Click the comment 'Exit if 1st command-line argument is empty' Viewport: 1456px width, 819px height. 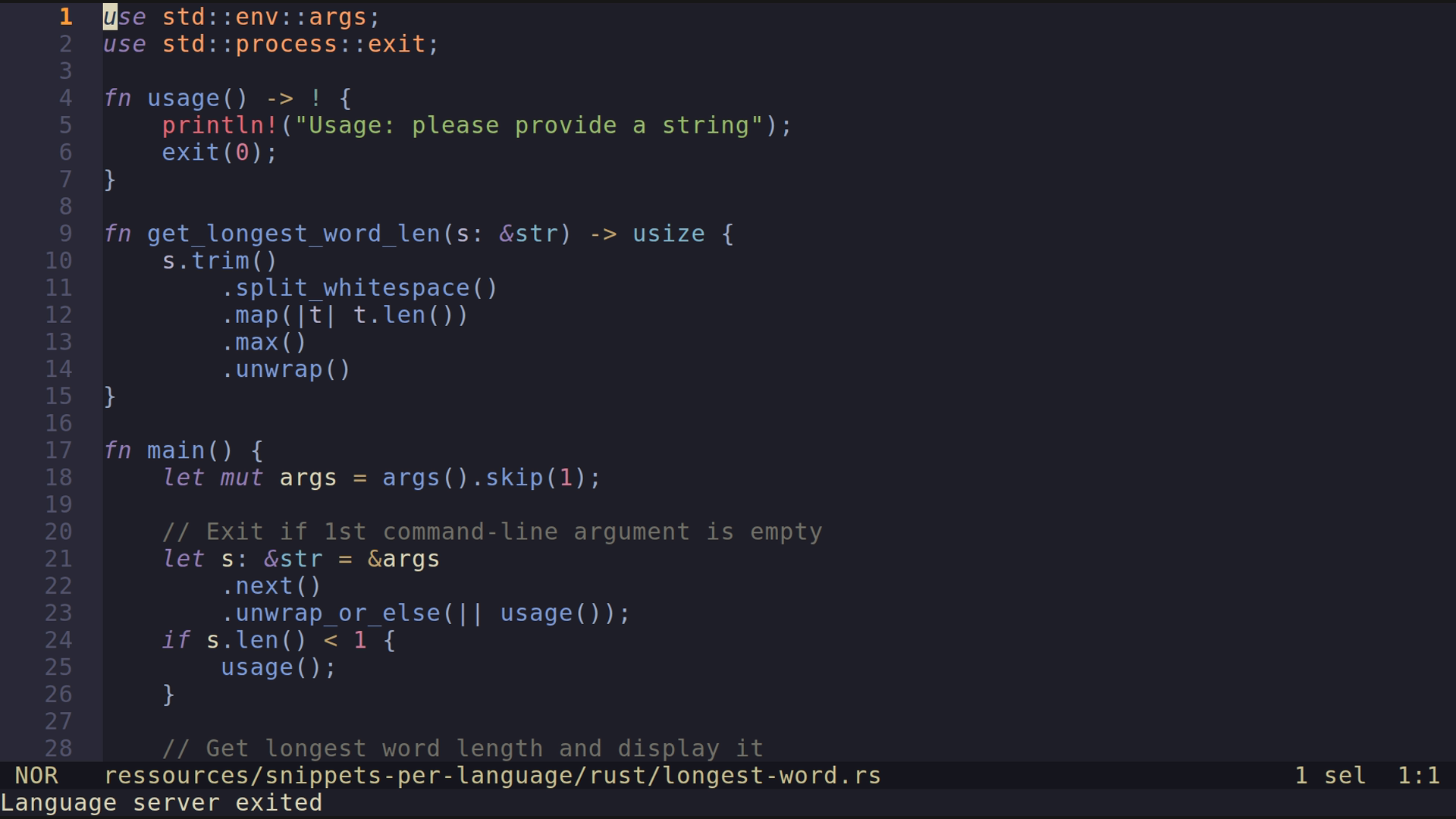(492, 532)
